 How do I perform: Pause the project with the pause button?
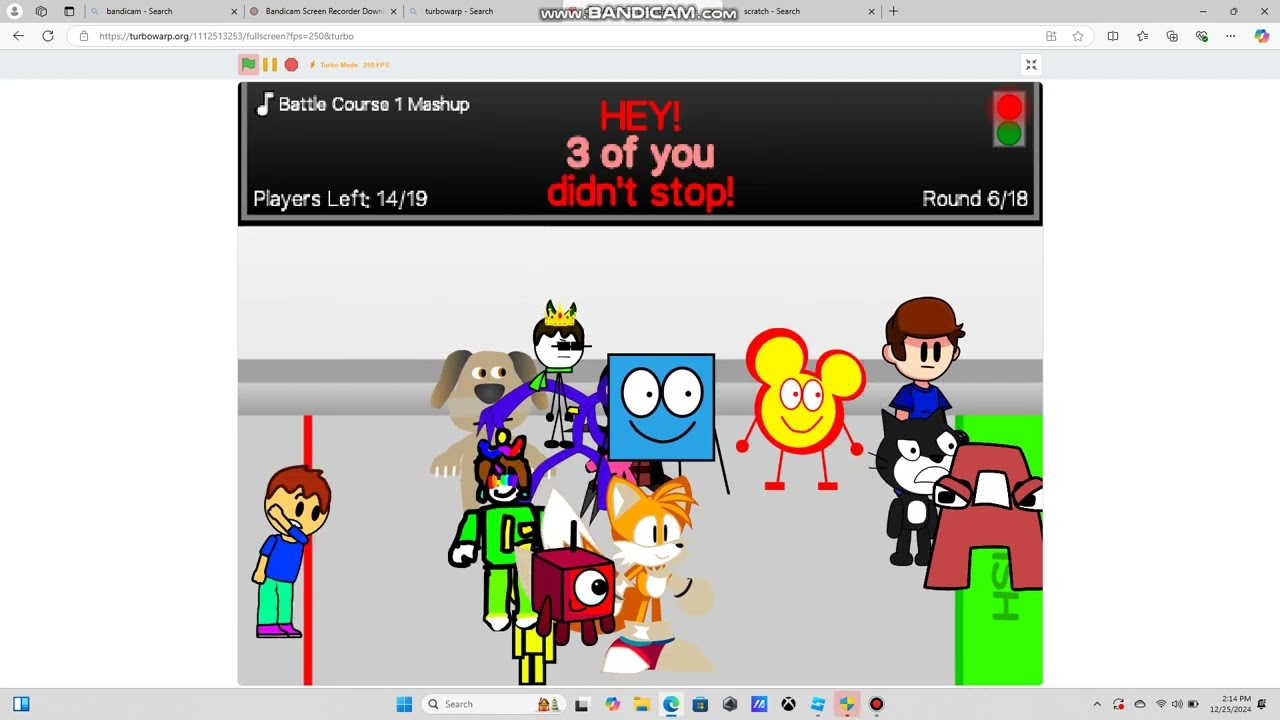(270, 65)
